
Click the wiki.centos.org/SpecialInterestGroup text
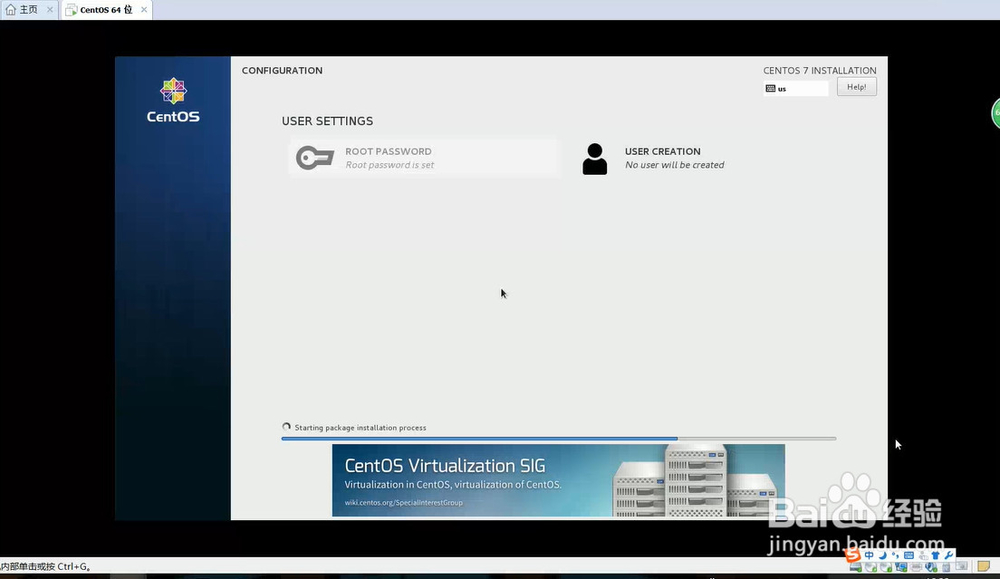(404, 502)
